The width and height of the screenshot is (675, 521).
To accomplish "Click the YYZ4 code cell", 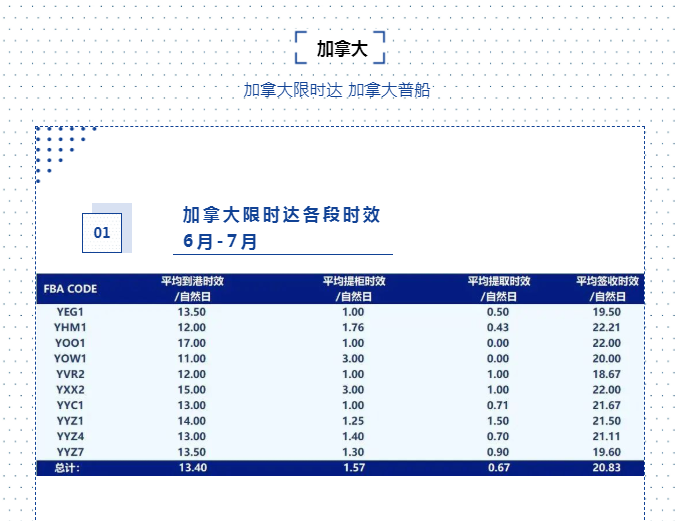I will click(70, 436).
